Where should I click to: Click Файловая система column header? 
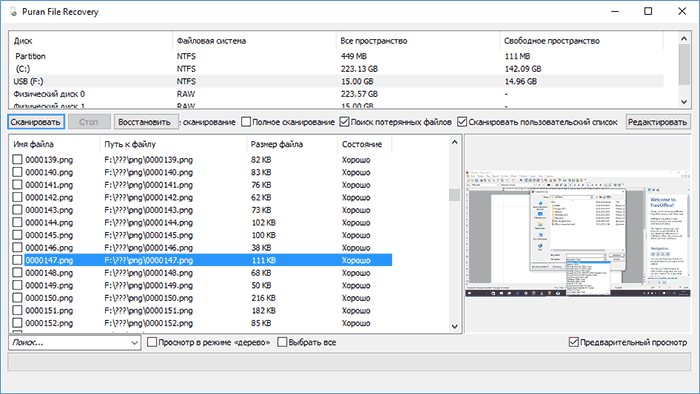[254, 41]
